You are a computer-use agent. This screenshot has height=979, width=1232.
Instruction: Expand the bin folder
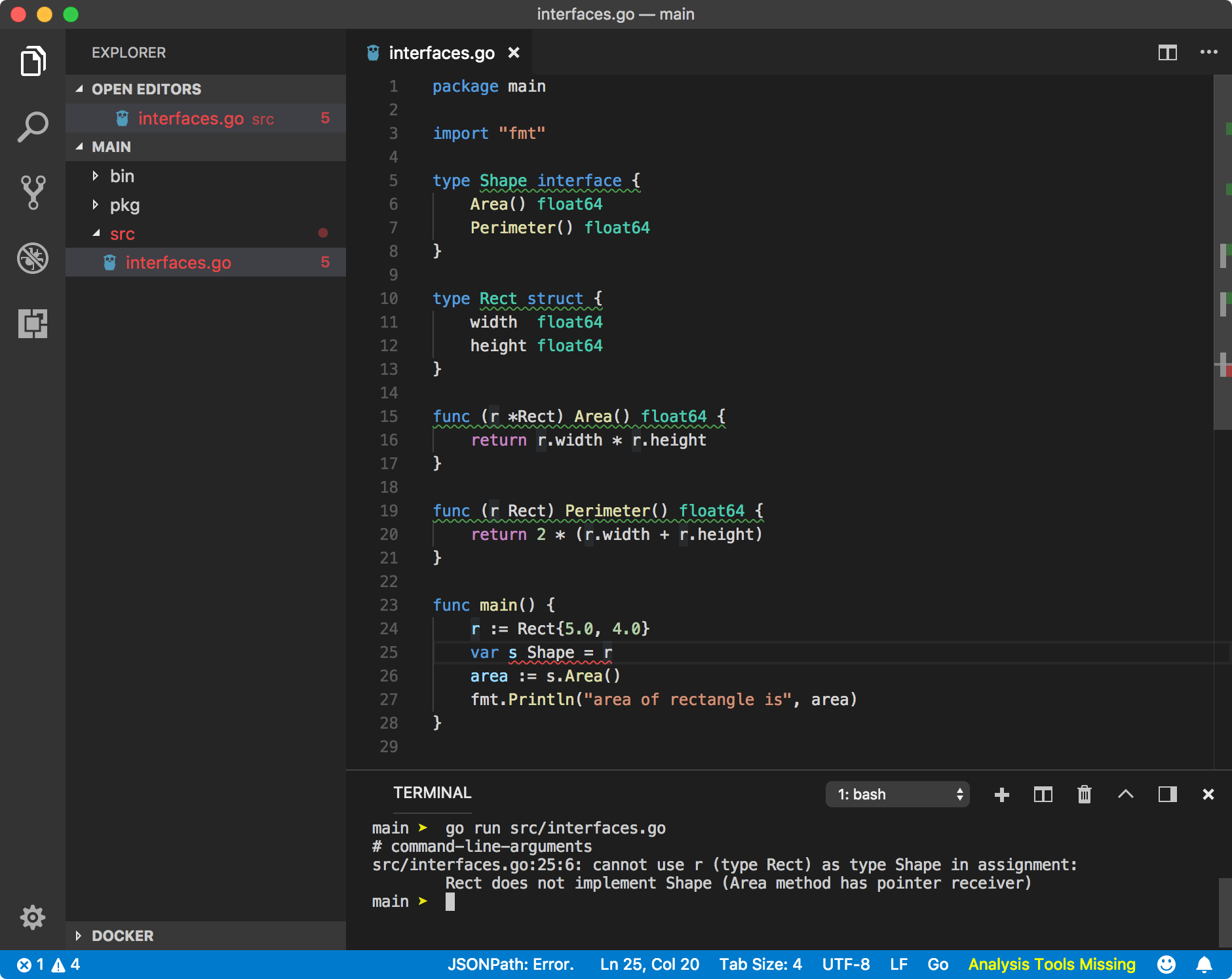point(121,176)
